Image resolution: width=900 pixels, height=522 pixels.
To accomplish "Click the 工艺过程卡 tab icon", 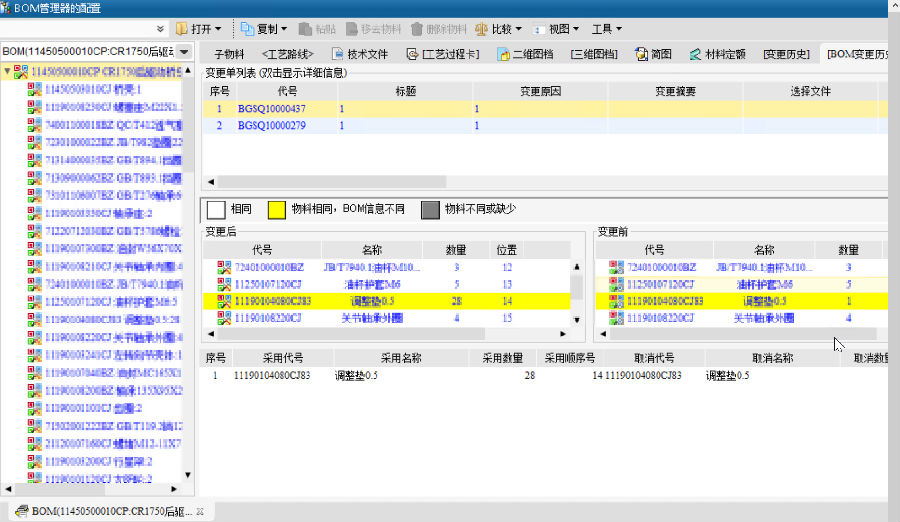I will pos(412,54).
